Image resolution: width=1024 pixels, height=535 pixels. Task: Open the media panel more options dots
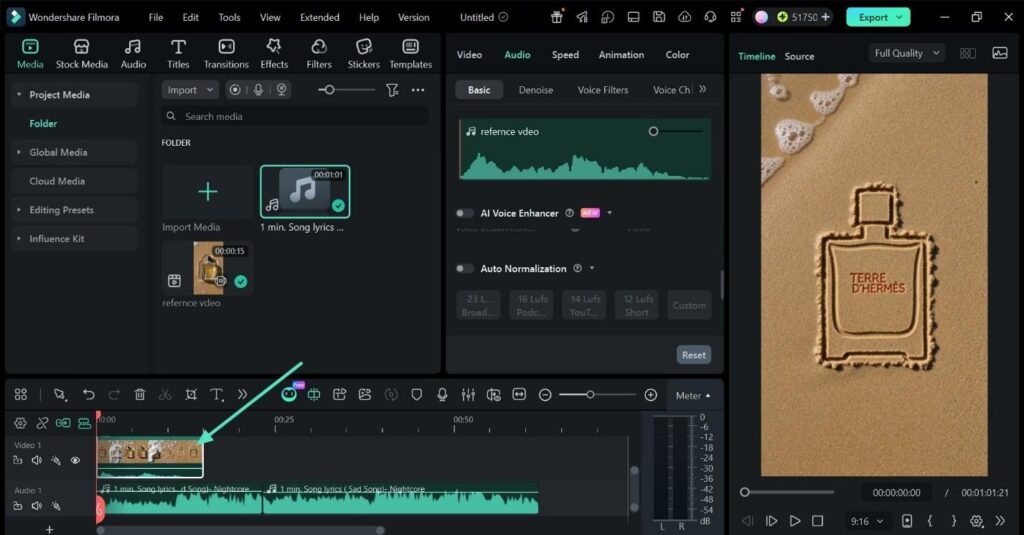pos(418,90)
